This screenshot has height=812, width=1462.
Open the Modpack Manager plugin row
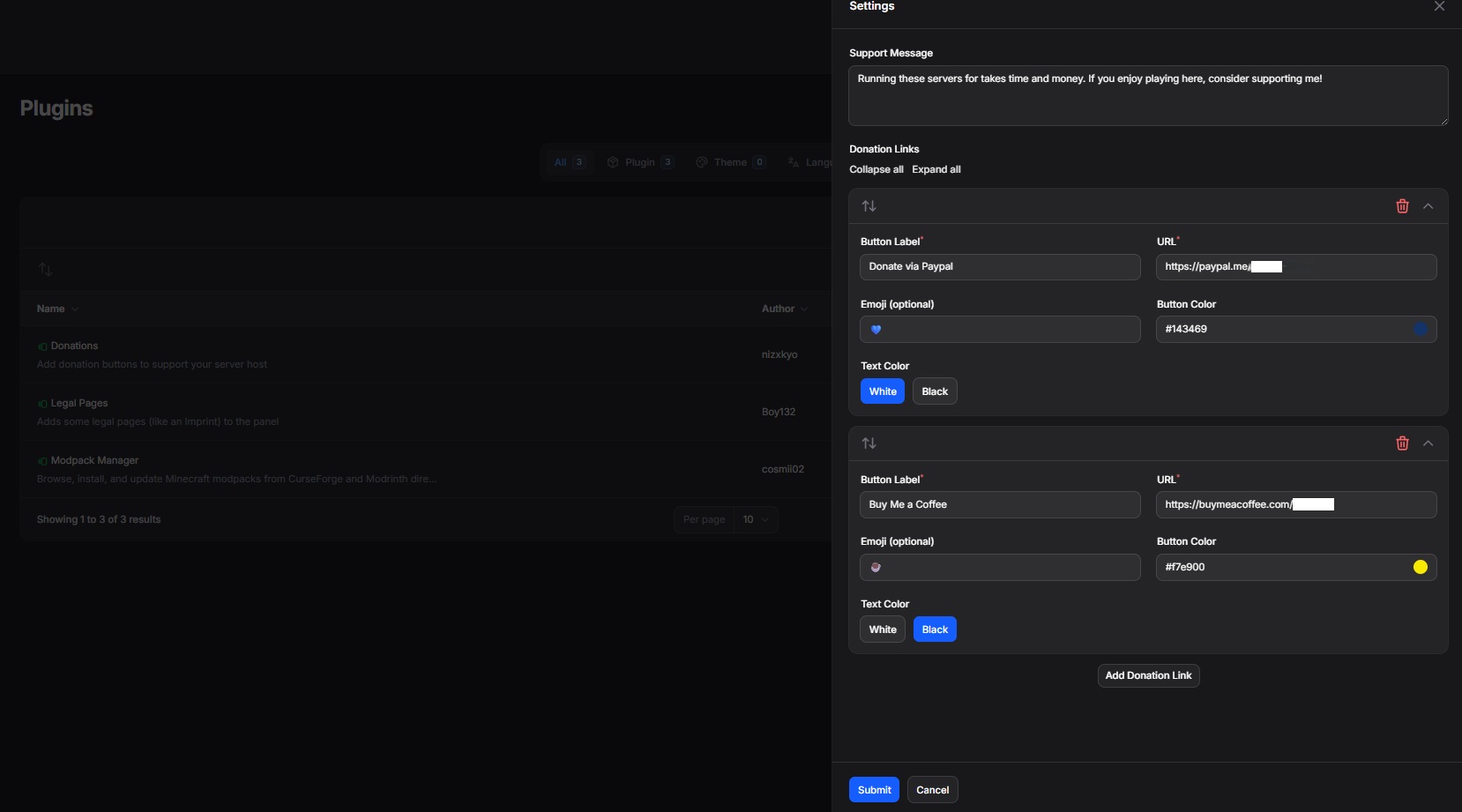tap(425, 469)
